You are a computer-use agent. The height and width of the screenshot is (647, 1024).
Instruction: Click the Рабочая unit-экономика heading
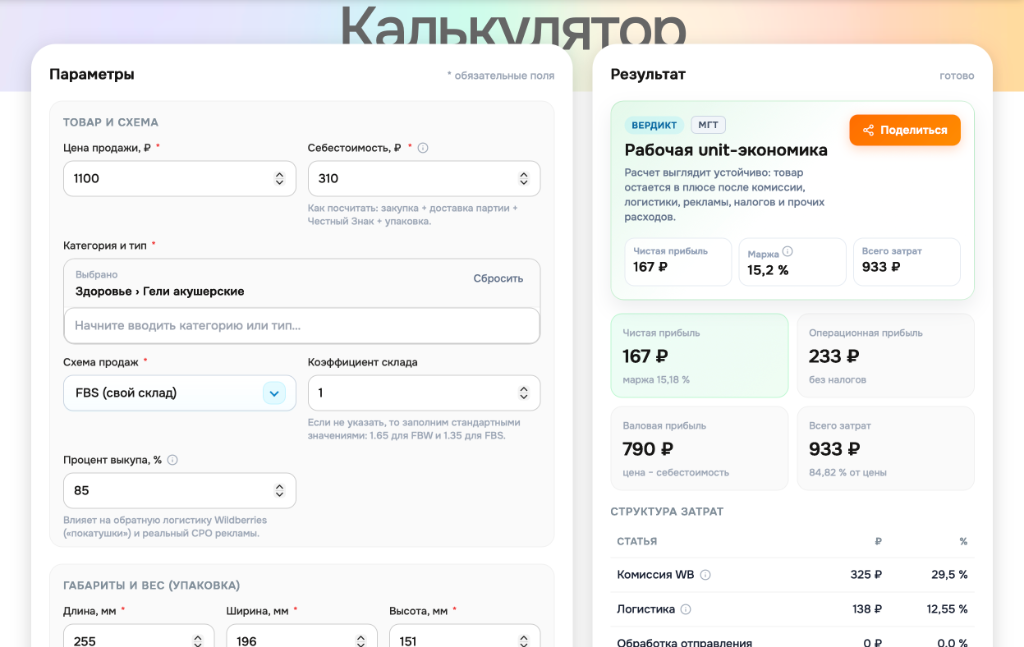click(x=726, y=150)
